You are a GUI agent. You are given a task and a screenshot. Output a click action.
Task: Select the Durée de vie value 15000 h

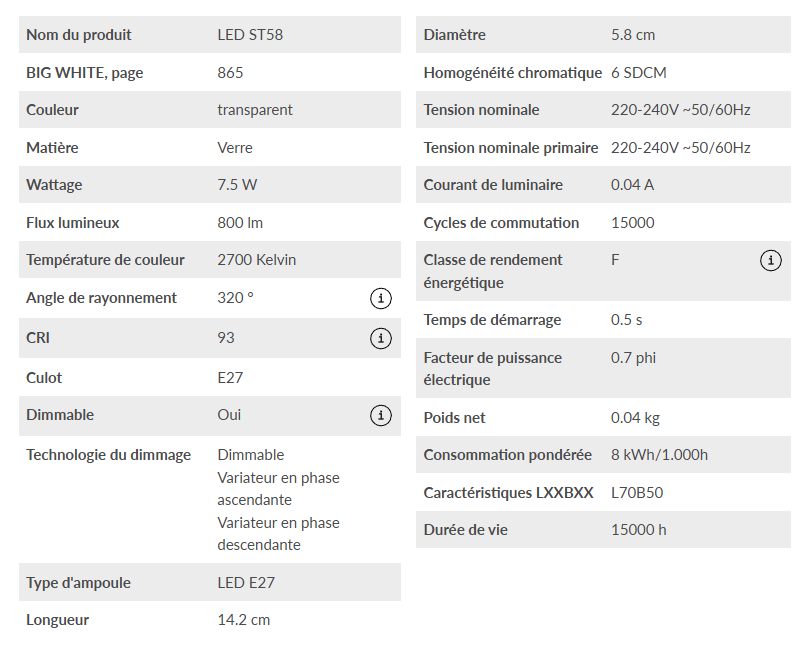coord(638,530)
